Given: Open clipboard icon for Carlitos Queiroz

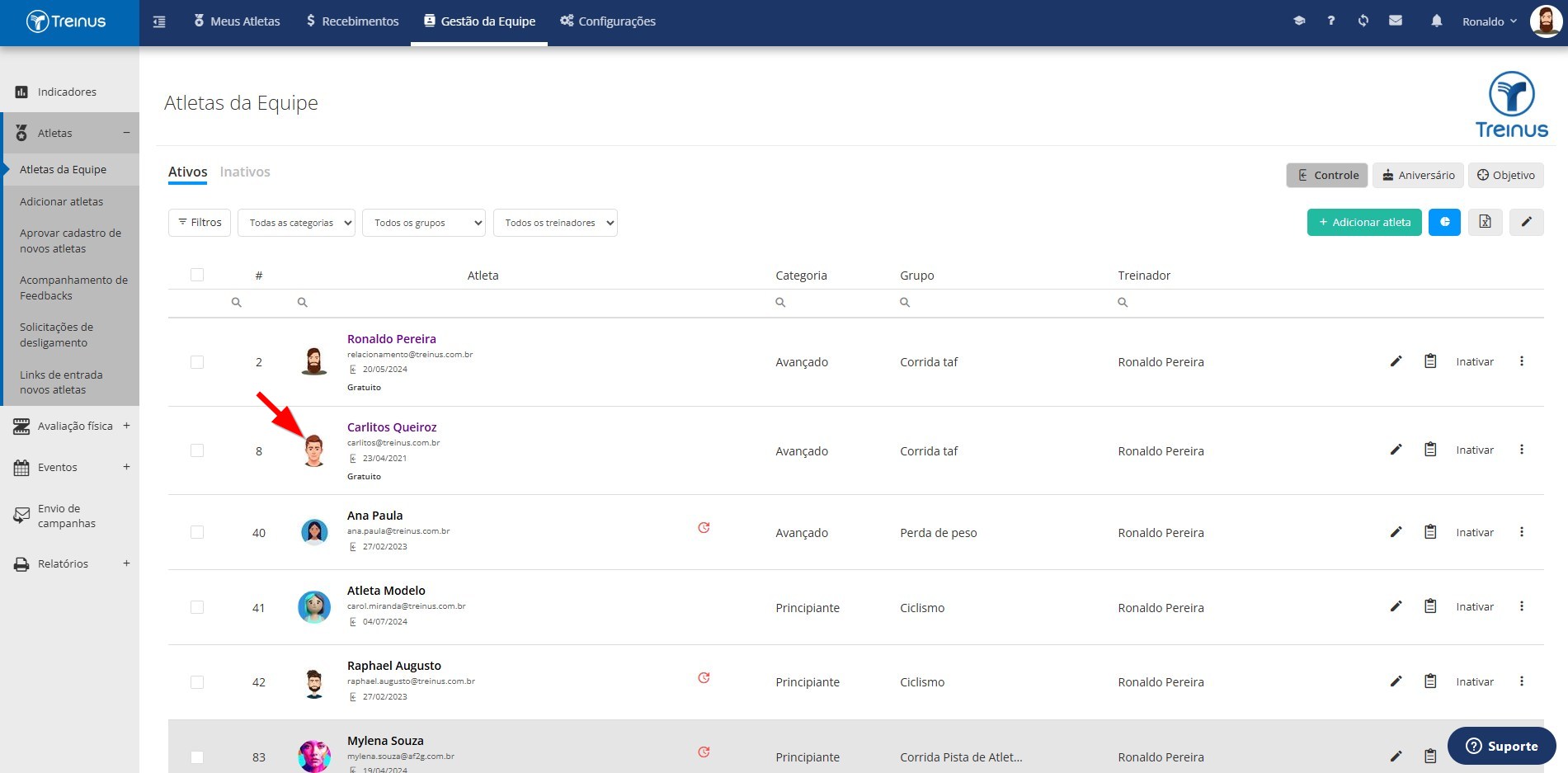Looking at the screenshot, I should 1430,450.
